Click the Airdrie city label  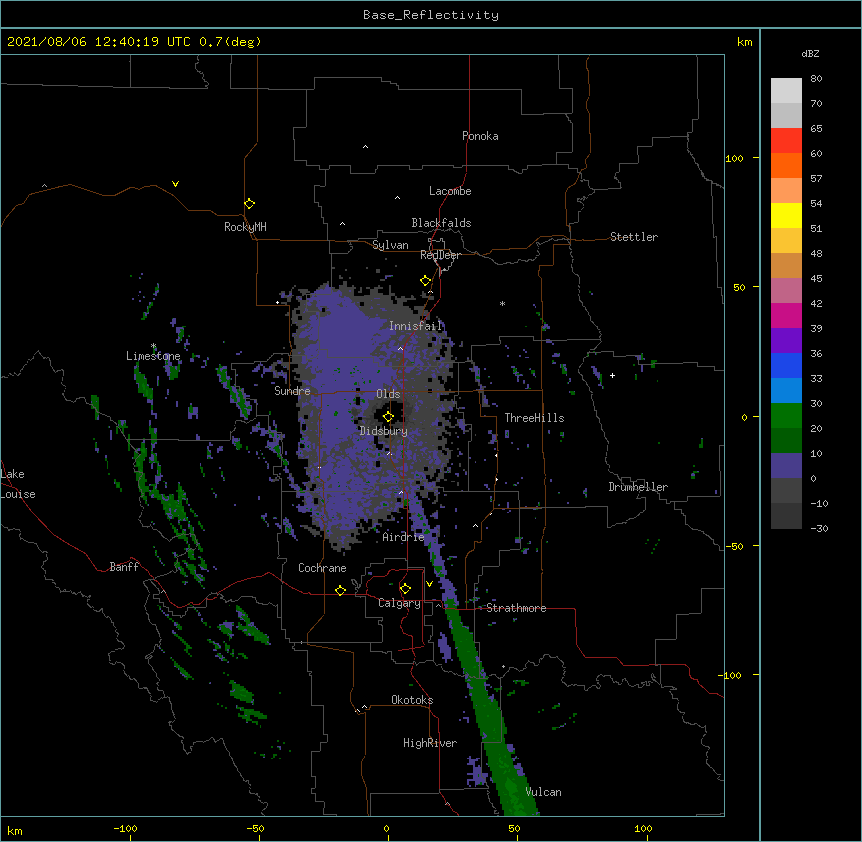[x=404, y=537]
